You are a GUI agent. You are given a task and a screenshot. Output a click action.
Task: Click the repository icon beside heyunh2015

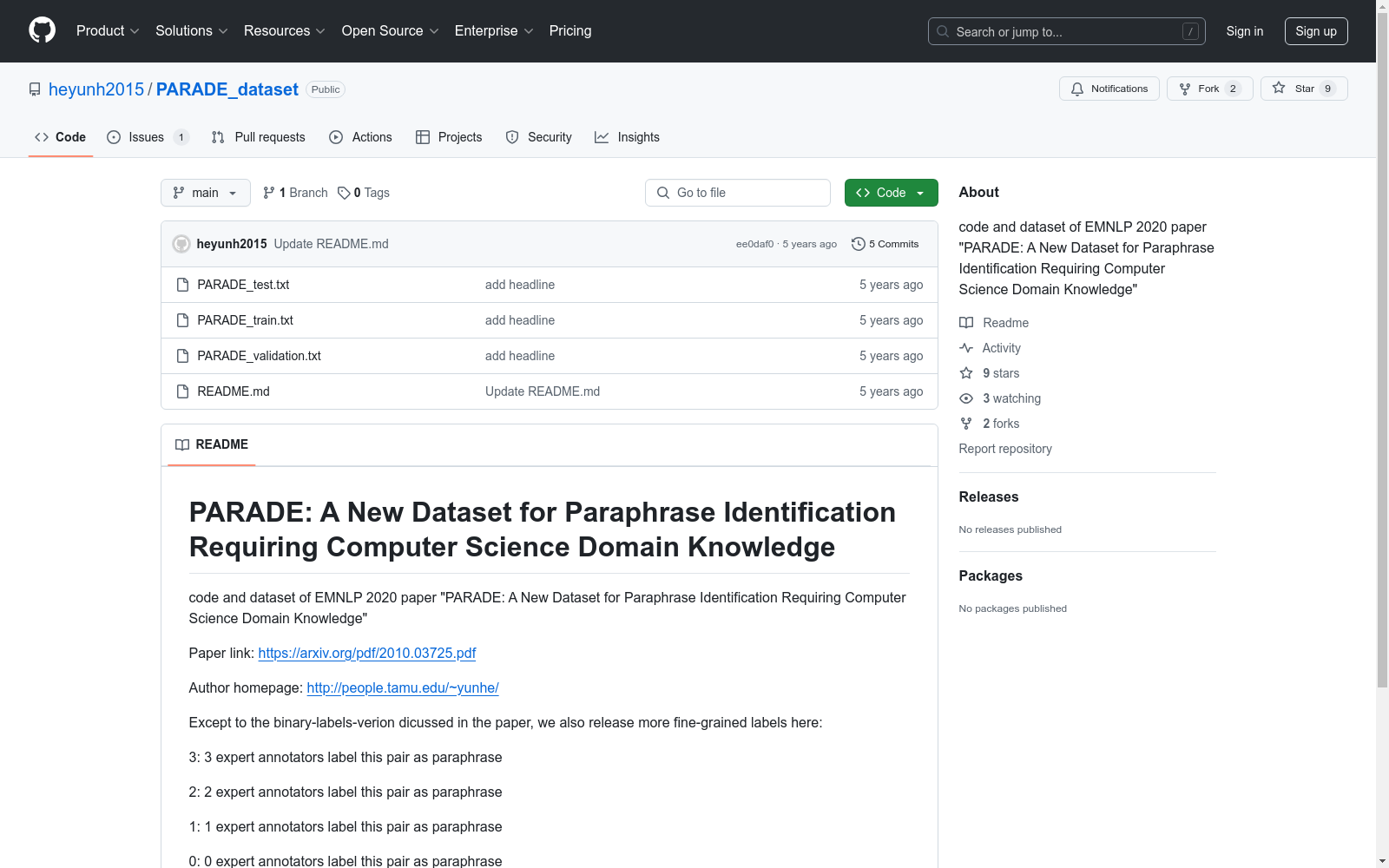pos(35,89)
